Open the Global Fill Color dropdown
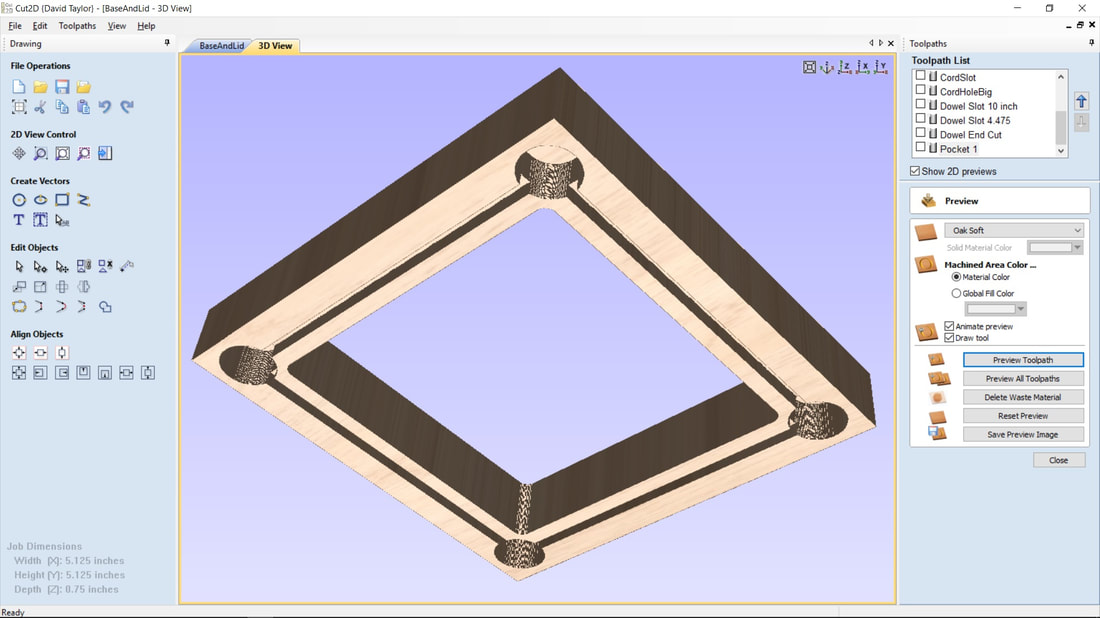This screenshot has width=1100, height=618. click(995, 309)
